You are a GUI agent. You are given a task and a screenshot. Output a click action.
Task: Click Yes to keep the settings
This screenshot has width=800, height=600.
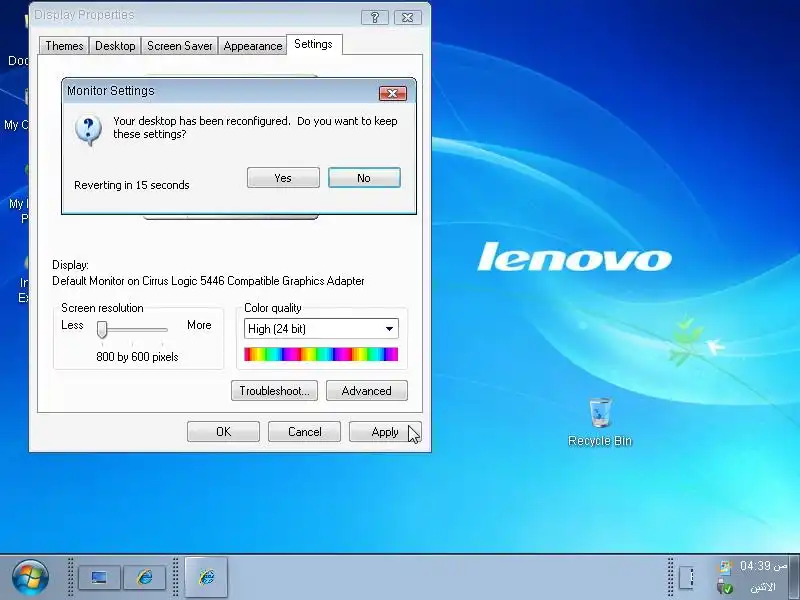283,178
